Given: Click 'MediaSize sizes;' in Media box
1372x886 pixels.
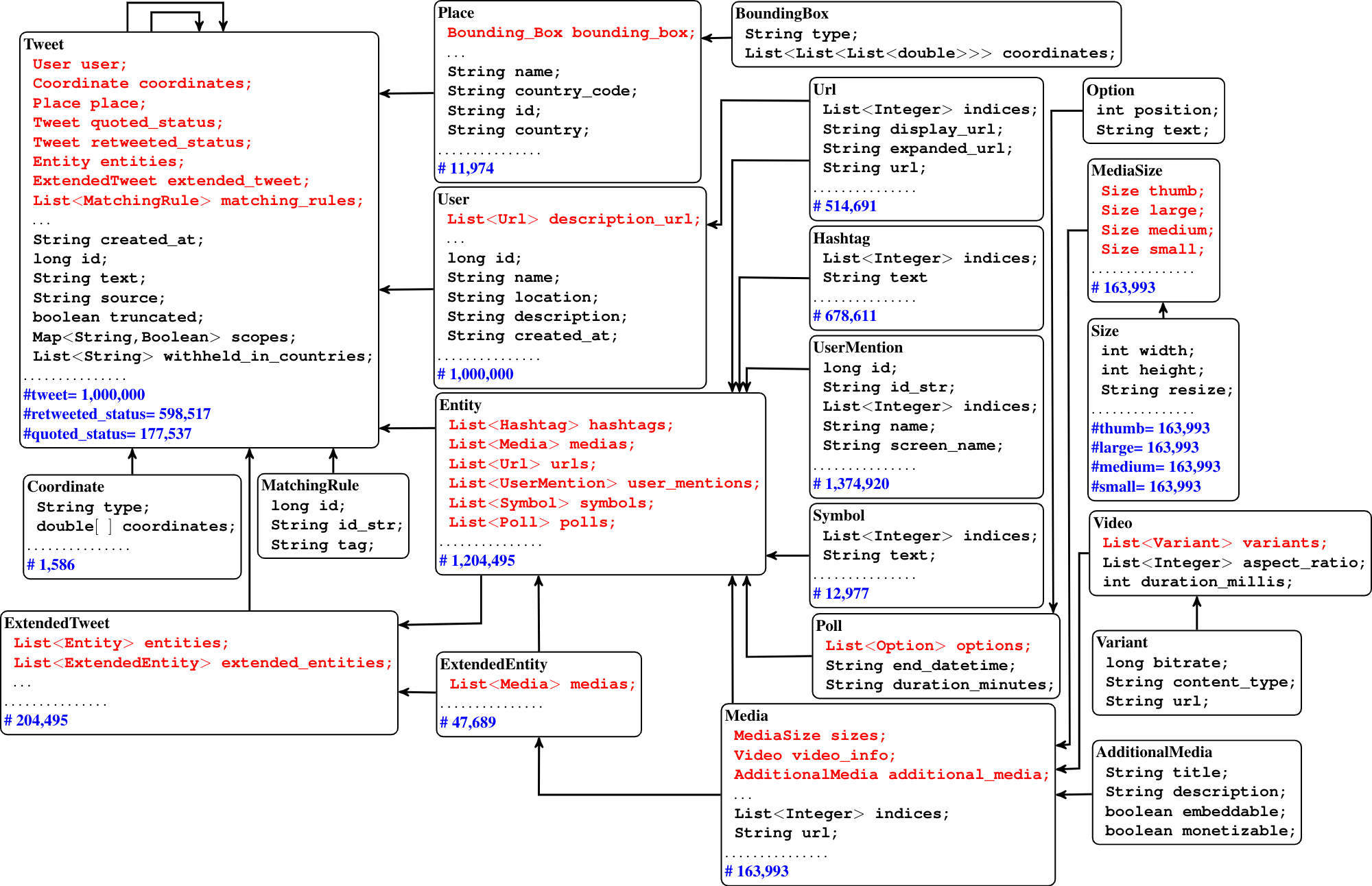Looking at the screenshot, I should tap(809, 736).
